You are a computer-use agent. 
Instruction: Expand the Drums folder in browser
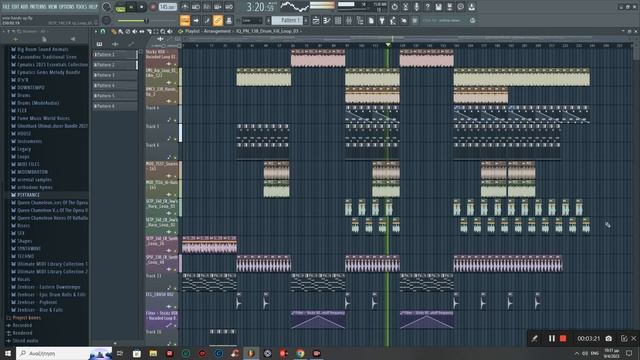24,96
